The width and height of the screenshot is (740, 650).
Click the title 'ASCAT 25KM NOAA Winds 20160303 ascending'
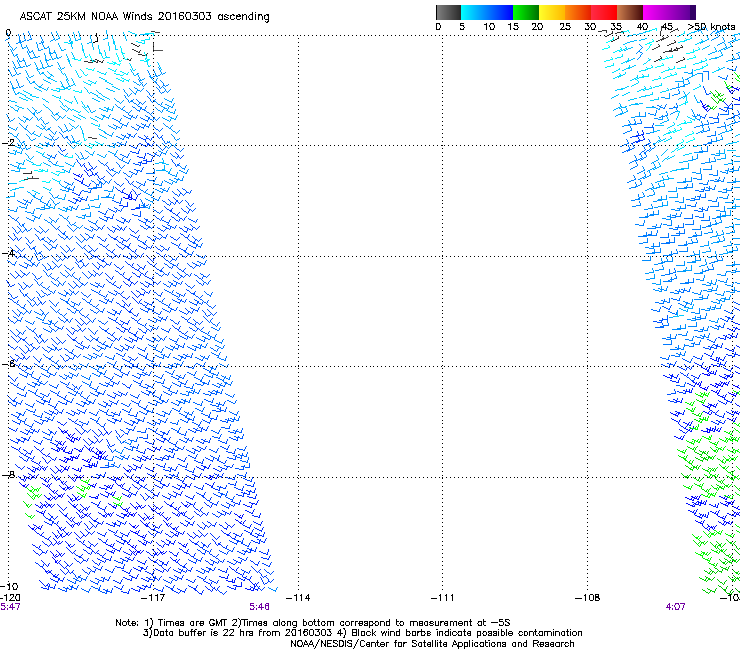[x=144, y=17]
